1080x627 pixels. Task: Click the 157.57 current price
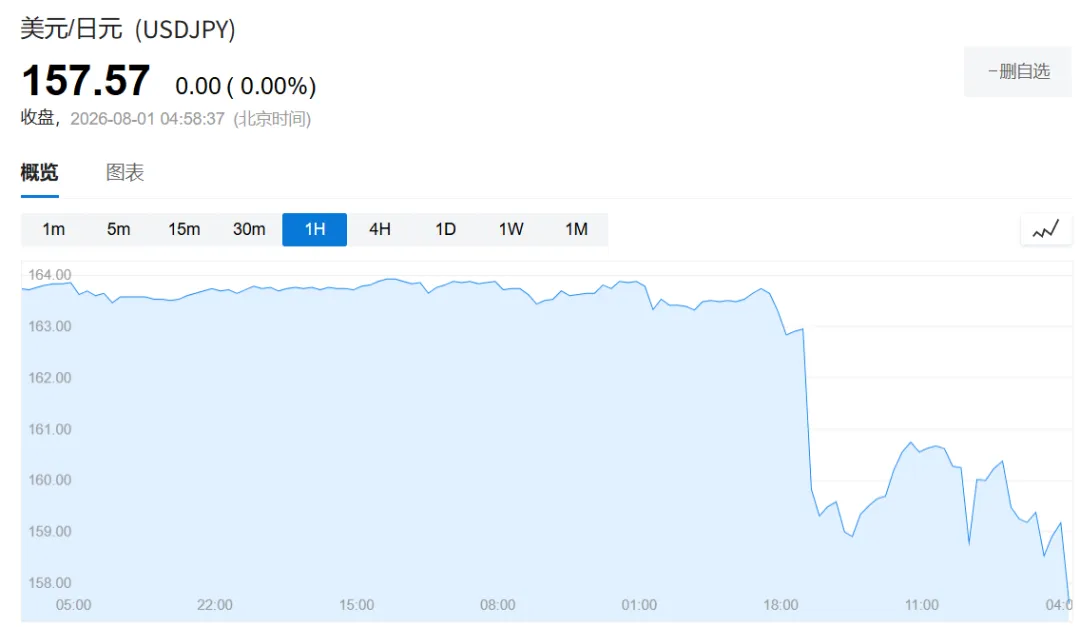pyautogui.click(x=86, y=81)
